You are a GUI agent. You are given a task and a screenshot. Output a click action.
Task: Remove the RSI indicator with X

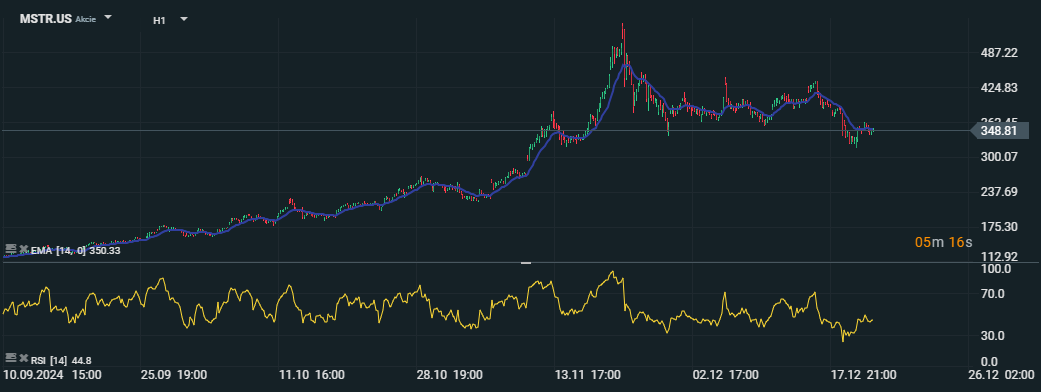23,360
